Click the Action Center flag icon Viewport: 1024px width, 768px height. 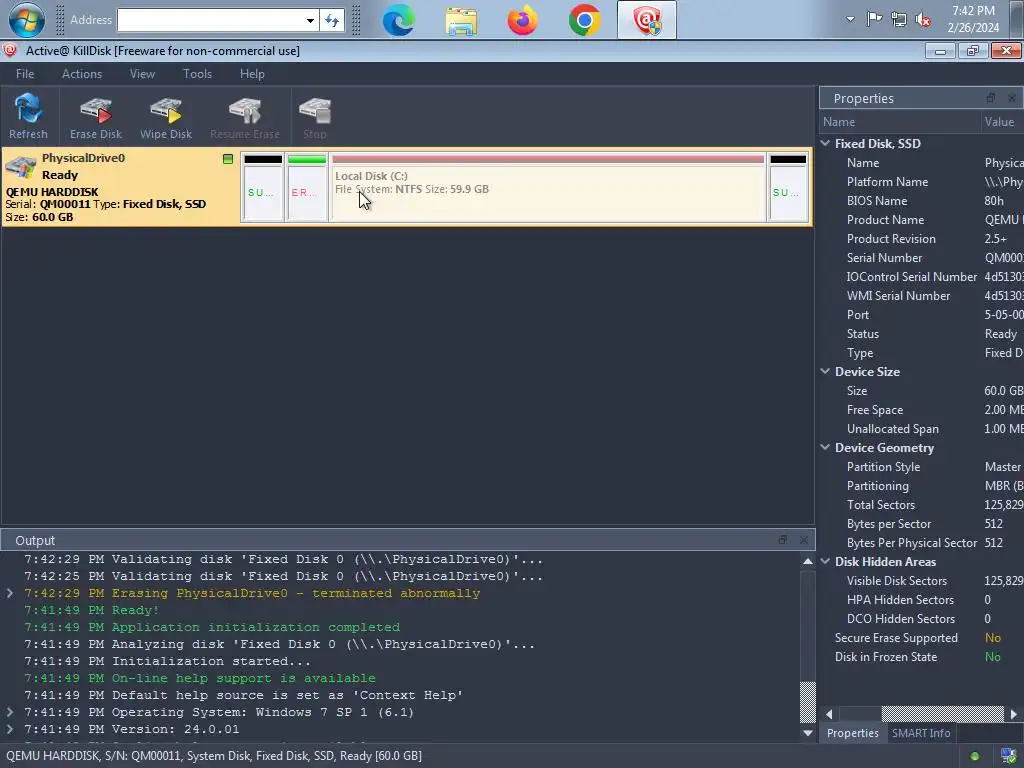click(x=874, y=19)
